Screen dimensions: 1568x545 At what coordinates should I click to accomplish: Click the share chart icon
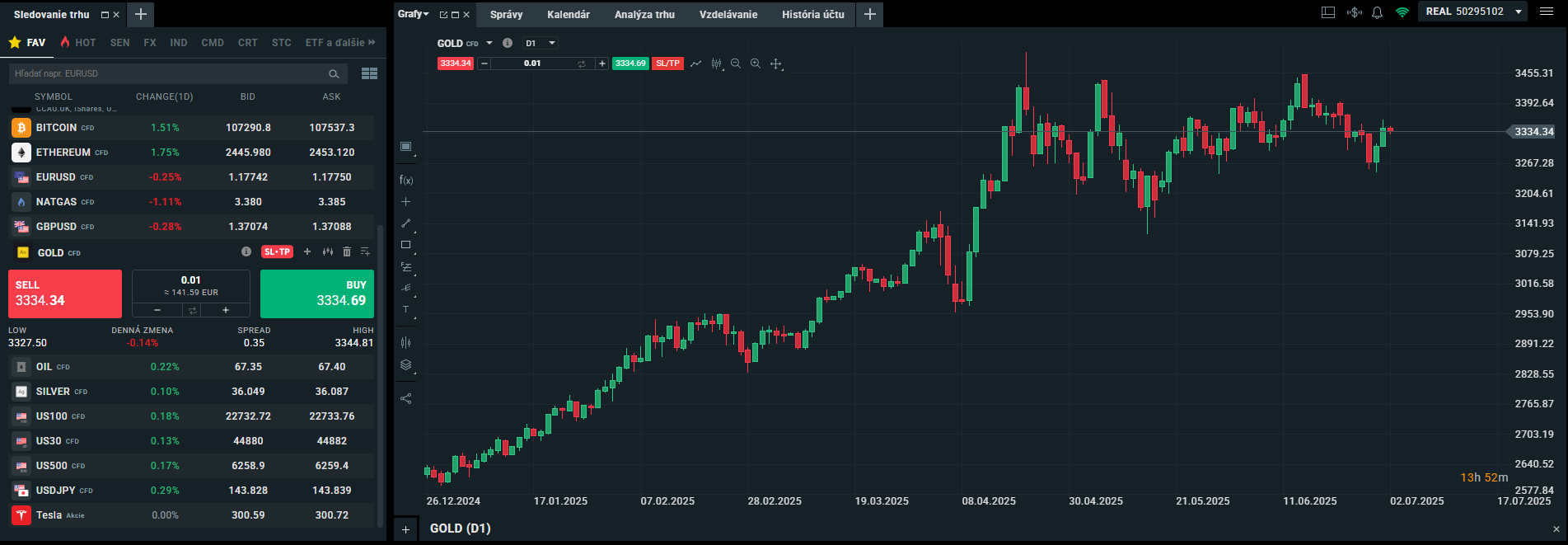[x=405, y=398]
